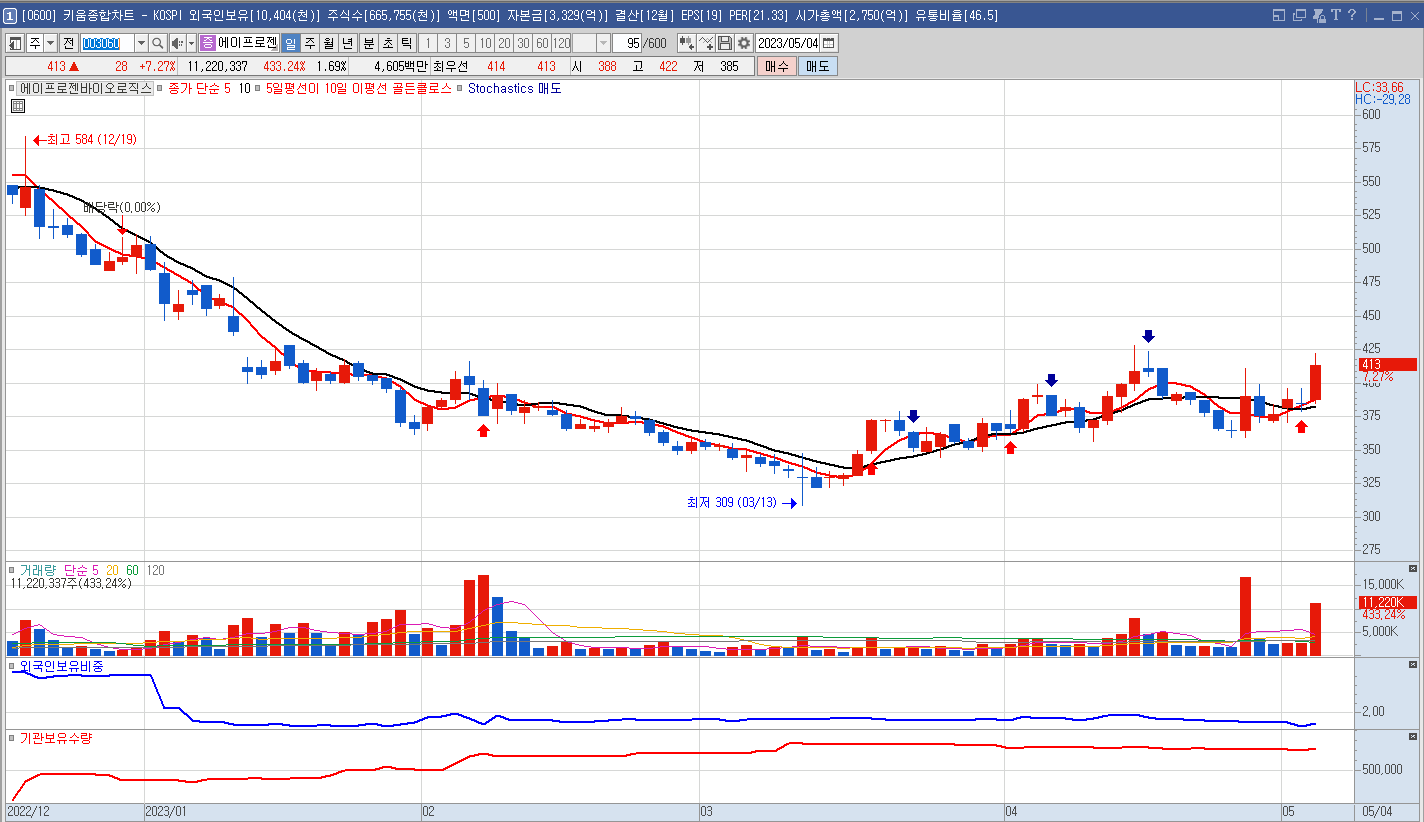This screenshot has width=1424, height=822.
Task: Click the toolbar panel toggle icon at far left
Action: click(16, 43)
